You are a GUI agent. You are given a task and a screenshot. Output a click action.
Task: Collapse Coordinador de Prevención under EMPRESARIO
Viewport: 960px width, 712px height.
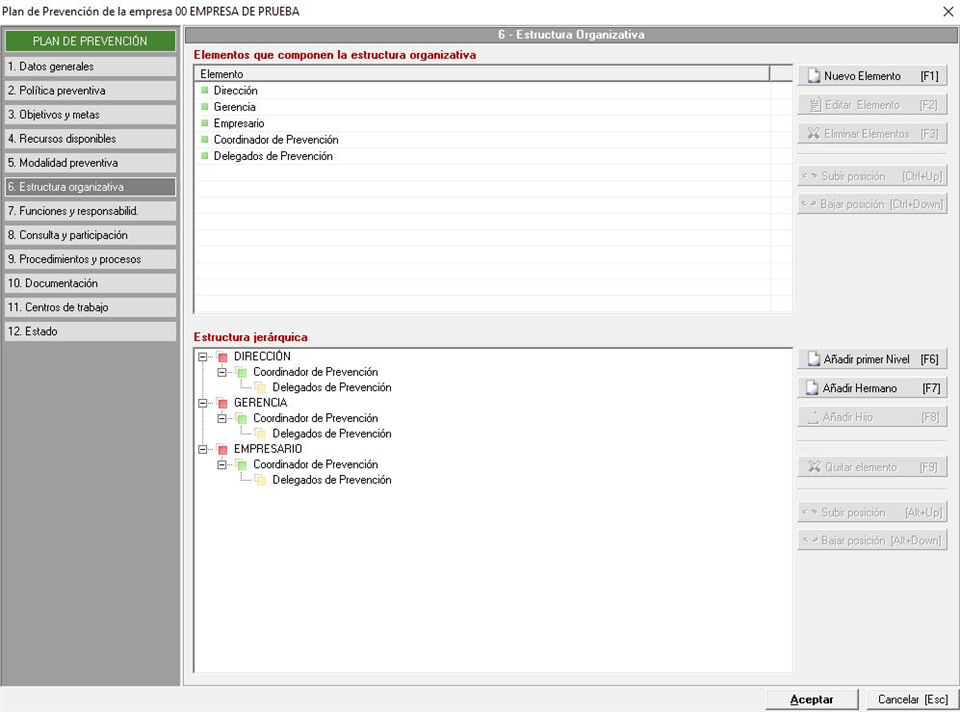(x=222, y=465)
